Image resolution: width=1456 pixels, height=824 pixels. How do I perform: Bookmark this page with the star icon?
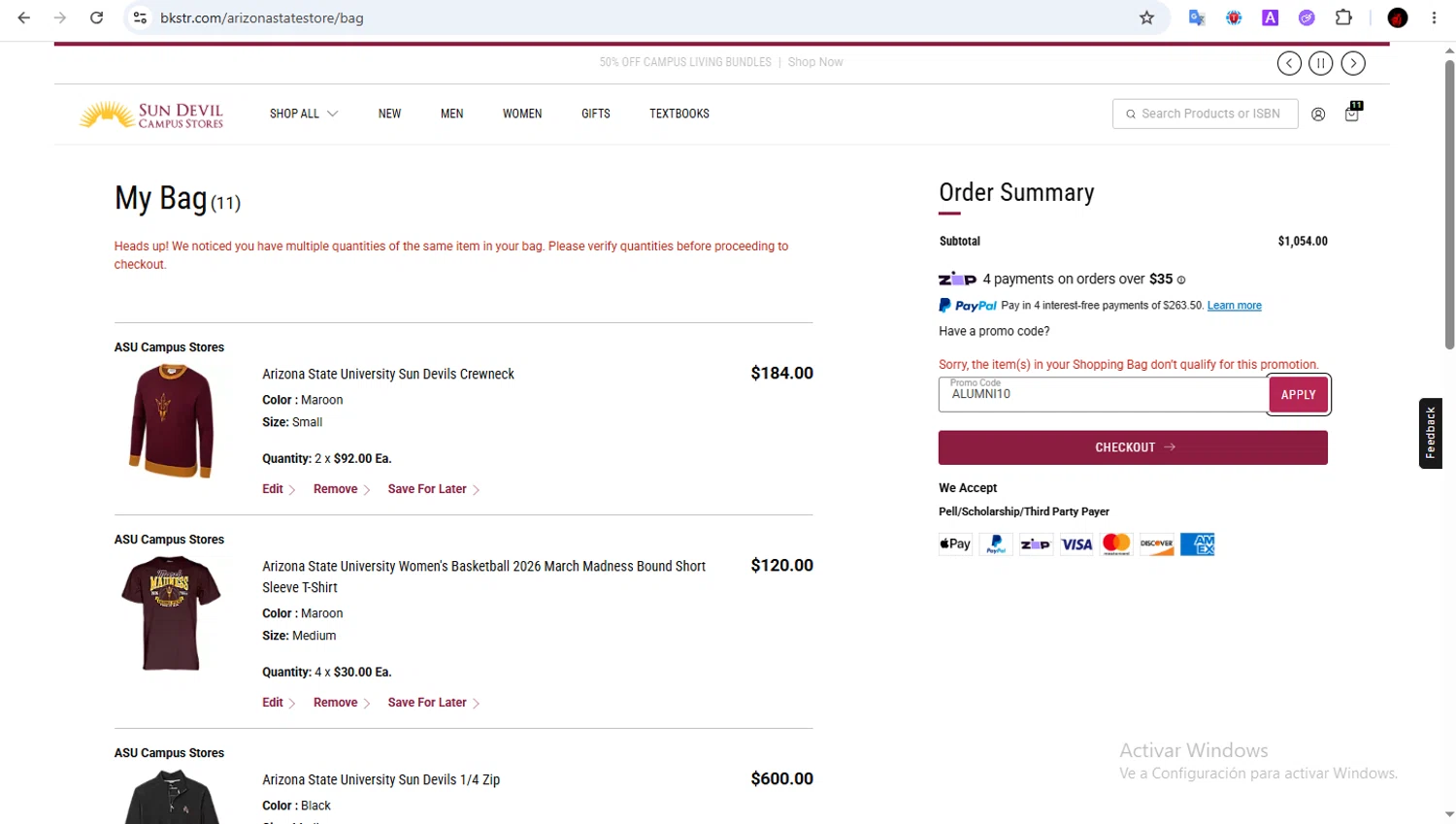(x=1146, y=17)
